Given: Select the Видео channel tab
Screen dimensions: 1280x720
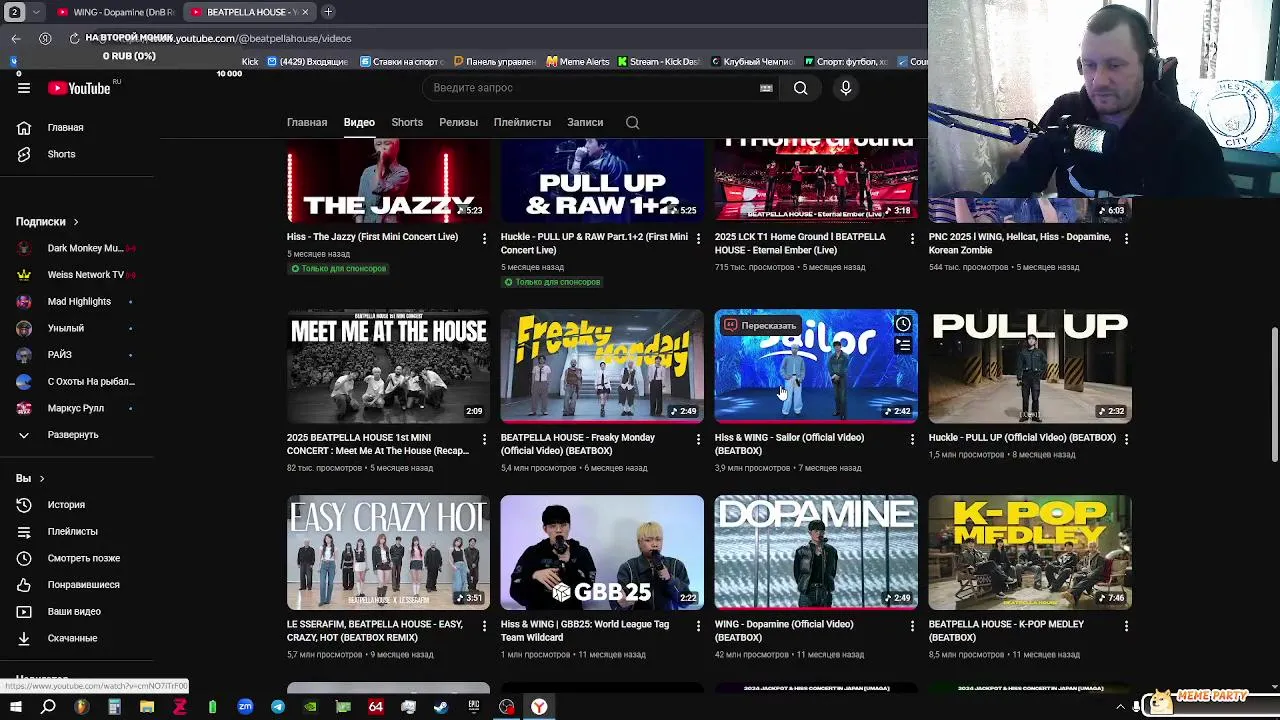Looking at the screenshot, I should (359, 122).
